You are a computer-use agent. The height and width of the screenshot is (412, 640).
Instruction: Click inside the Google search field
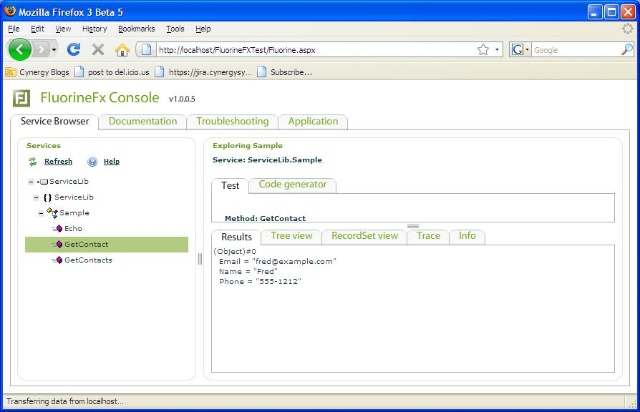(x=576, y=50)
